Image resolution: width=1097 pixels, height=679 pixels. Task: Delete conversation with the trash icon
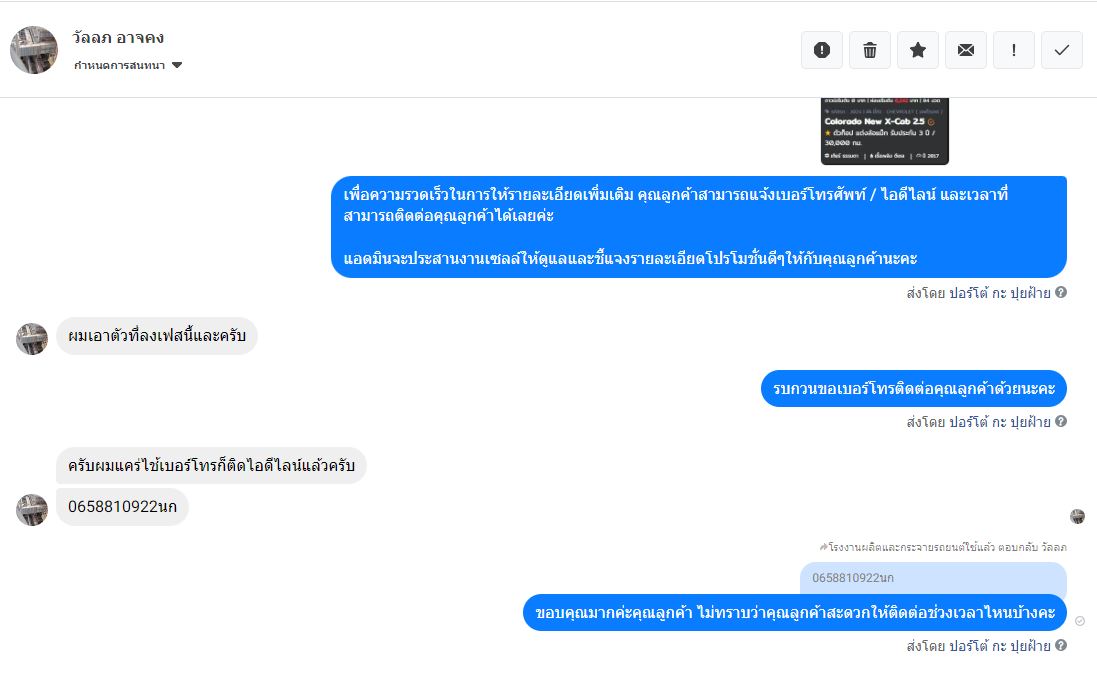(x=870, y=50)
